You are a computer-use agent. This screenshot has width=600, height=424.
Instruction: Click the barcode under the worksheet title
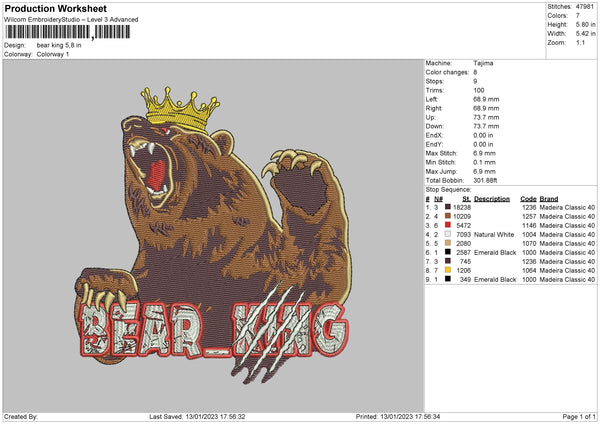68,32
